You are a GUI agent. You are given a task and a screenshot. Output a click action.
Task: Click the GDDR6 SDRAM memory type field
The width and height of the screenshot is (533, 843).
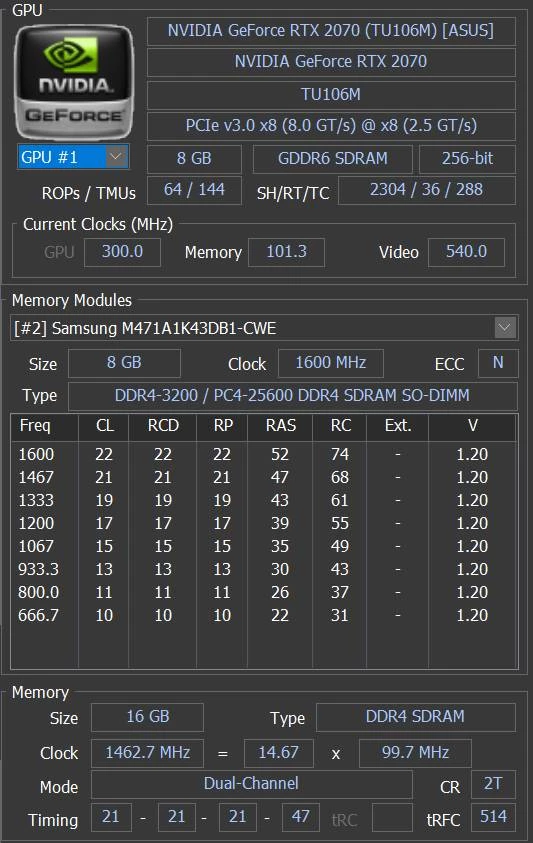332,159
